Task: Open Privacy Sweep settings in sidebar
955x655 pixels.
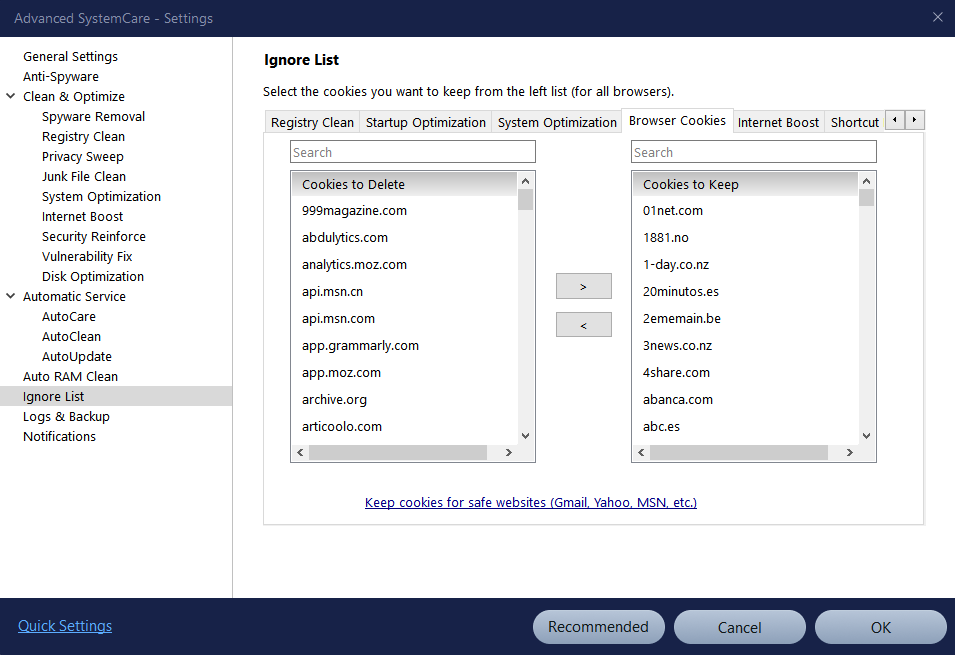Action: 82,157
